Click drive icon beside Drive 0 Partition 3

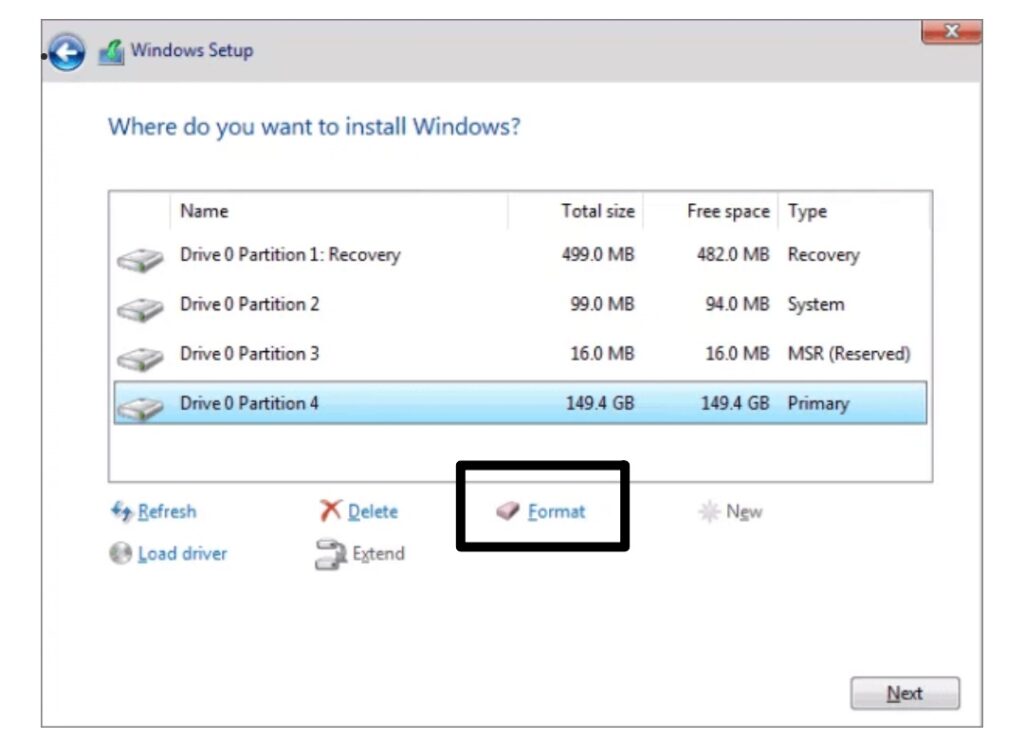click(140, 359)
